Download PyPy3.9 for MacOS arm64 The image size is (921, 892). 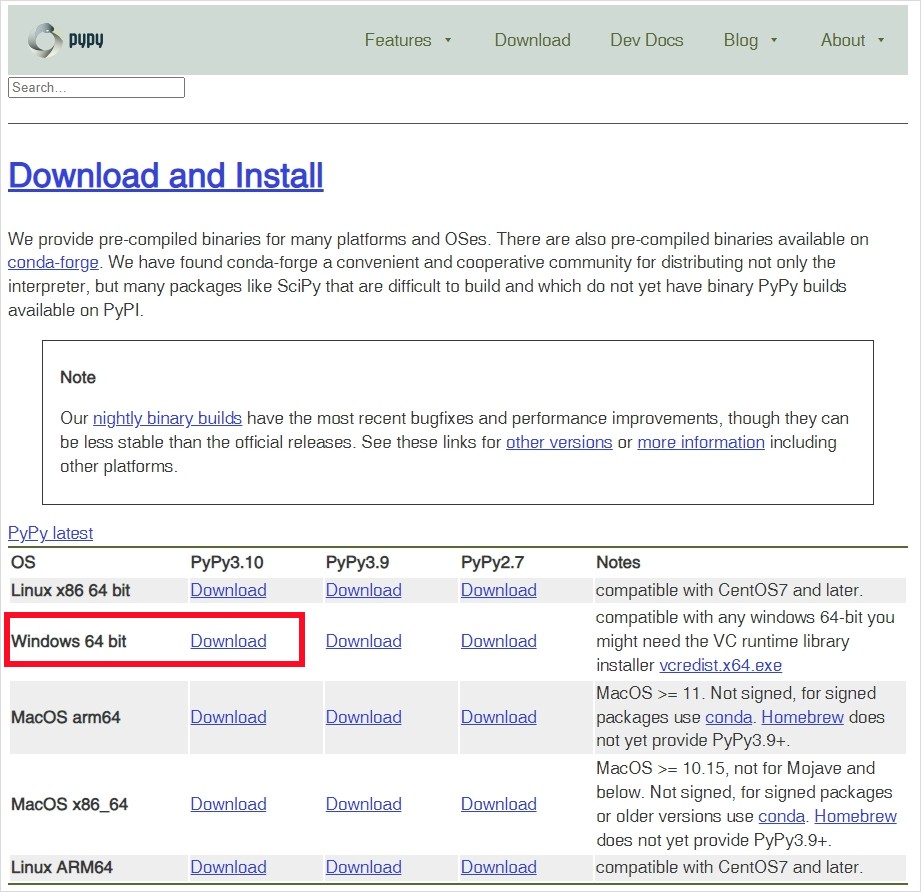point(364,717)
